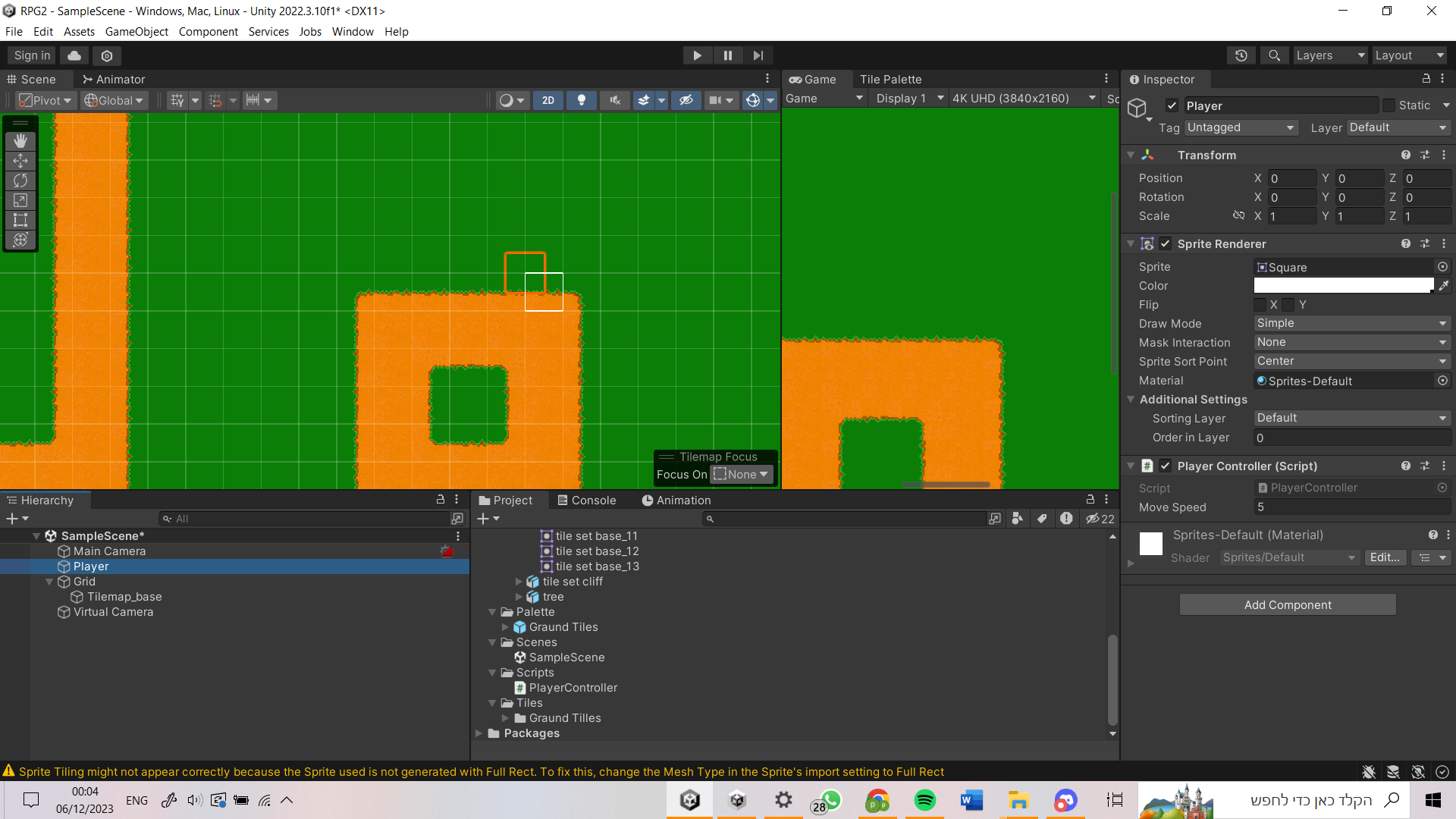Open the Draw Mode dropdown

pyautogui.click(x=1351, y=324)
